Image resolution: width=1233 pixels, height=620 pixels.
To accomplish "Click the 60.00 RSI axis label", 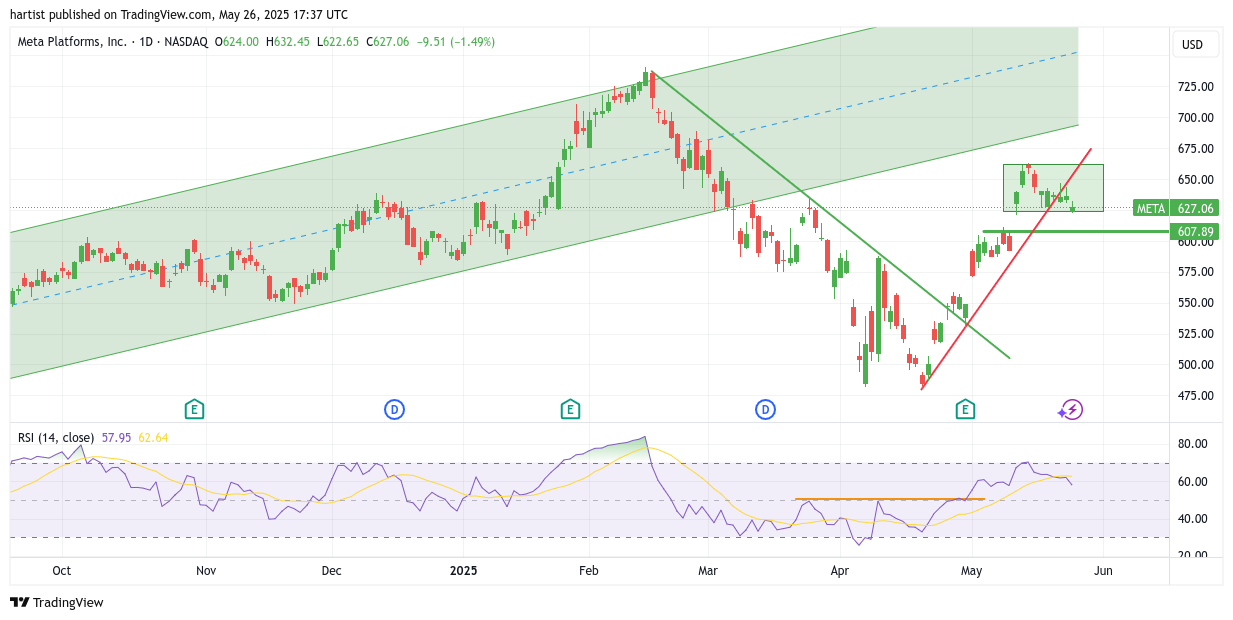I will (1193, 482).
